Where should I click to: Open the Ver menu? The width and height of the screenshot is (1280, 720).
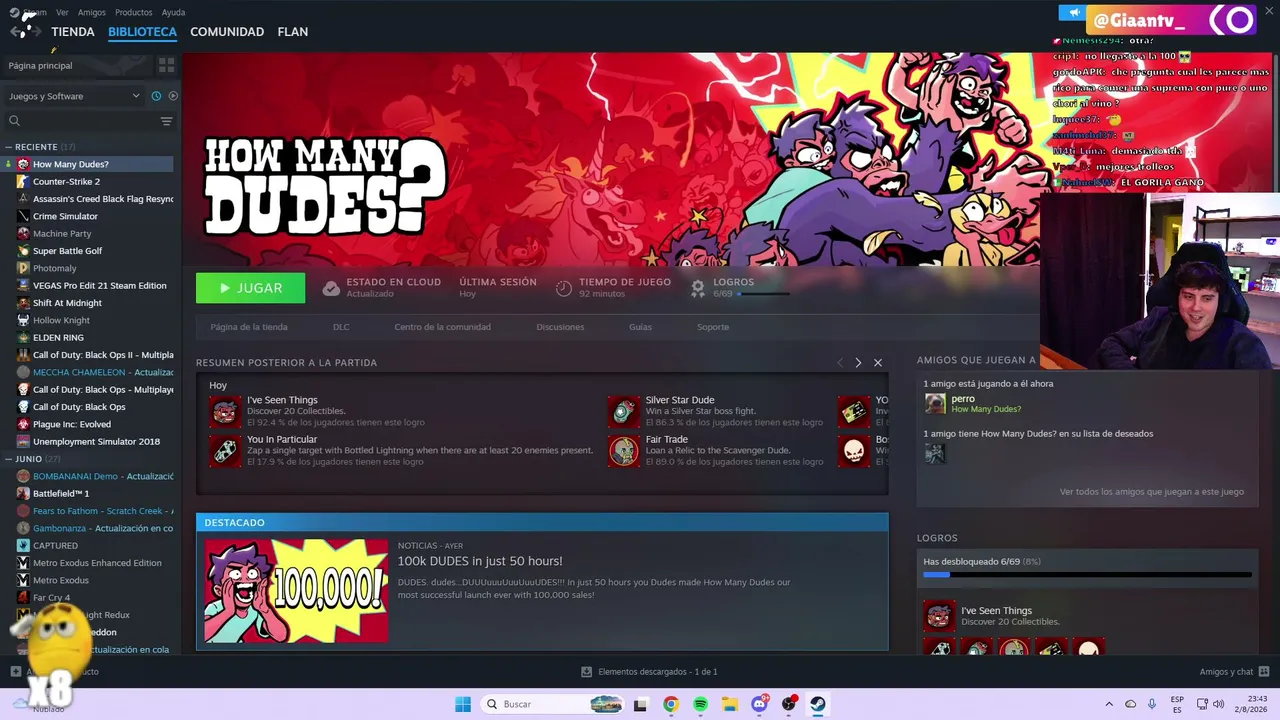(x=63, y=12)
